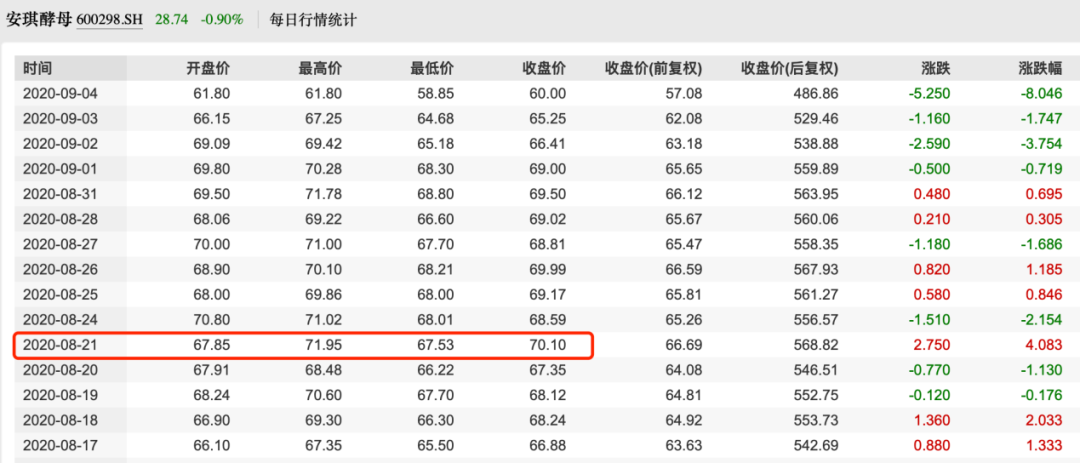
Task: Select the 2020-08-31 row date
Action: click(x=61, y=194)
